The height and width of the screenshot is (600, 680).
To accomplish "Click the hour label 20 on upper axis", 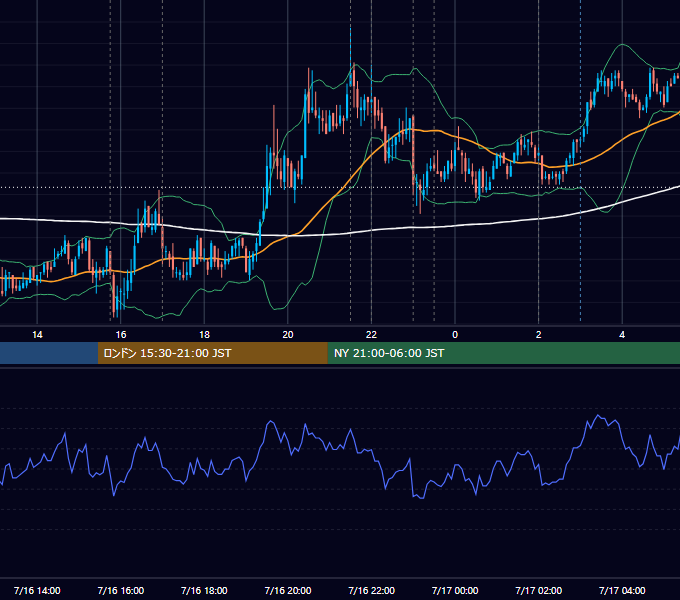I will 288,335.
